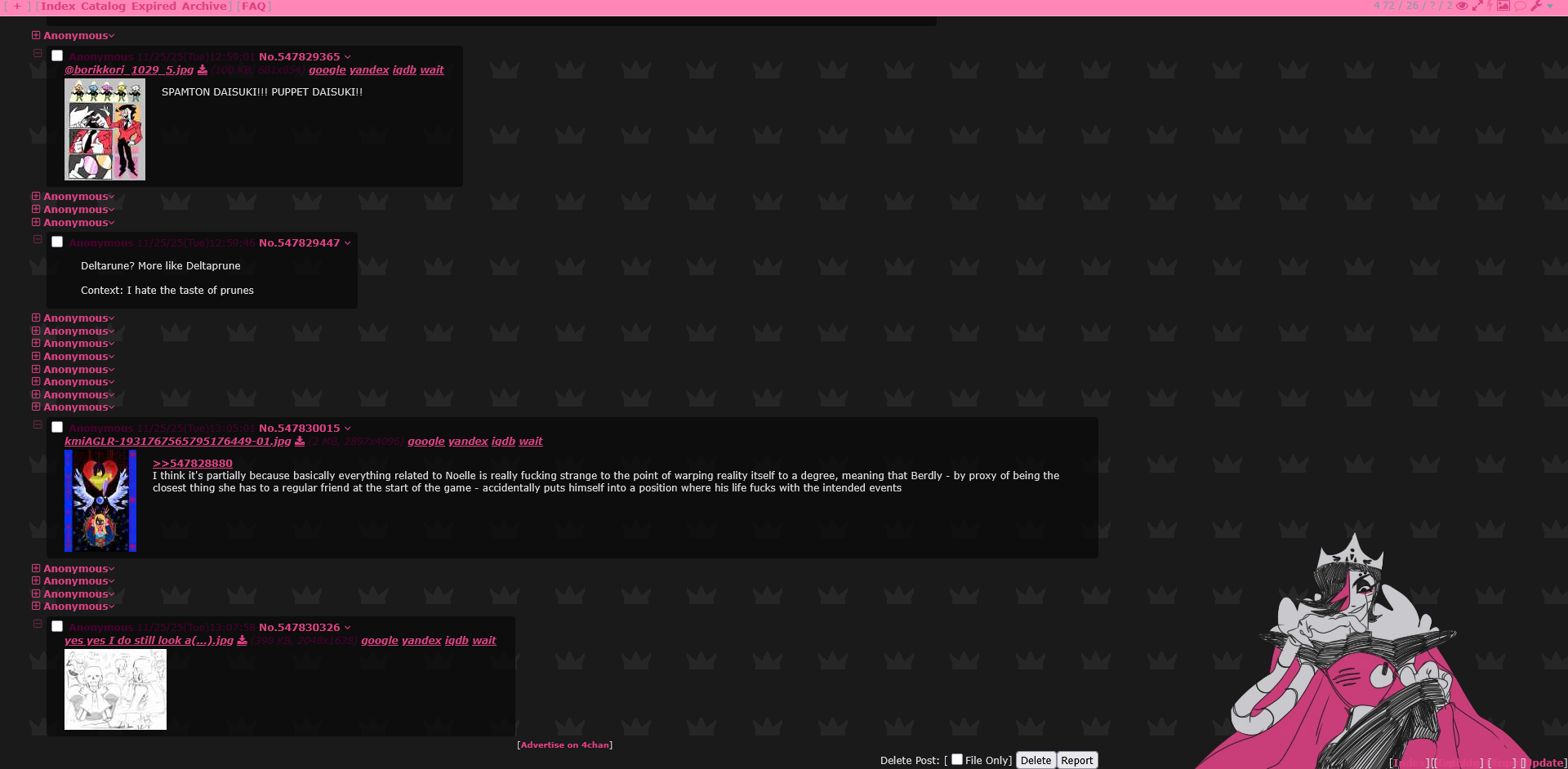Download the 'yes yes I do still look' image

pos(242,640)
